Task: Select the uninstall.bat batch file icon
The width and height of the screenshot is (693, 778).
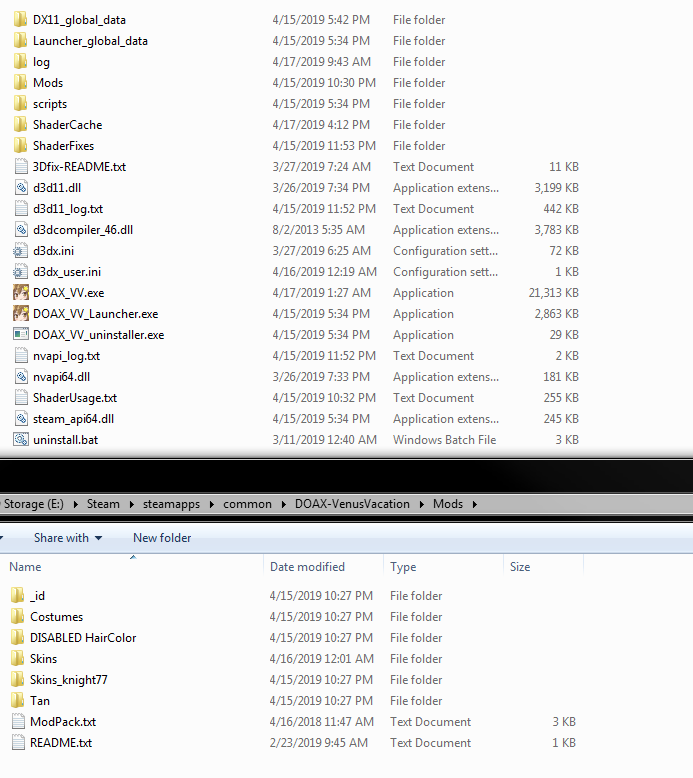Action: coord(20,440)
